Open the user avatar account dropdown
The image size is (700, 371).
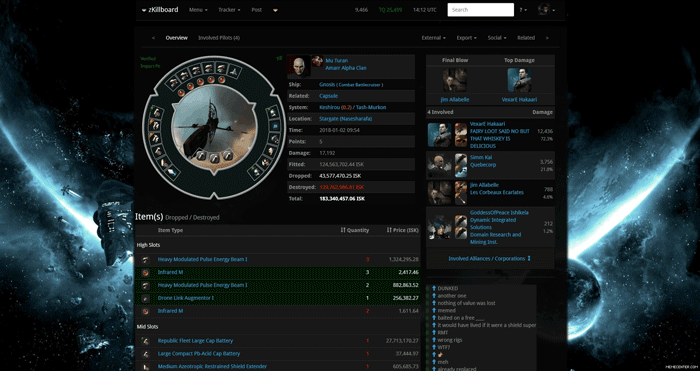(x=547, y=9)
